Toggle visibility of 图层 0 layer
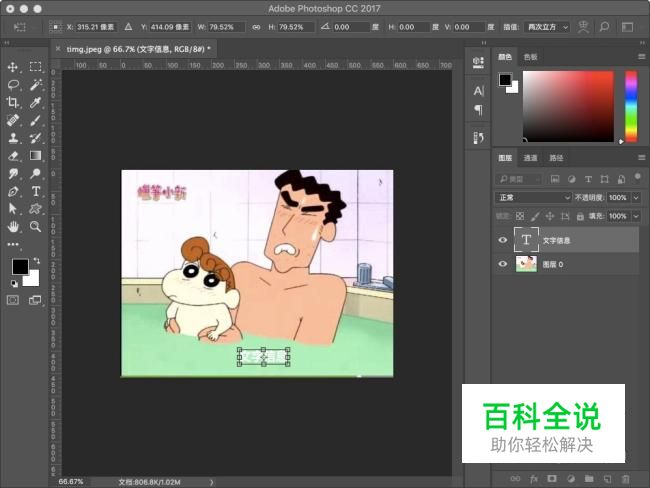This screenshot has height=488, width=650. [x=502, y=264]
